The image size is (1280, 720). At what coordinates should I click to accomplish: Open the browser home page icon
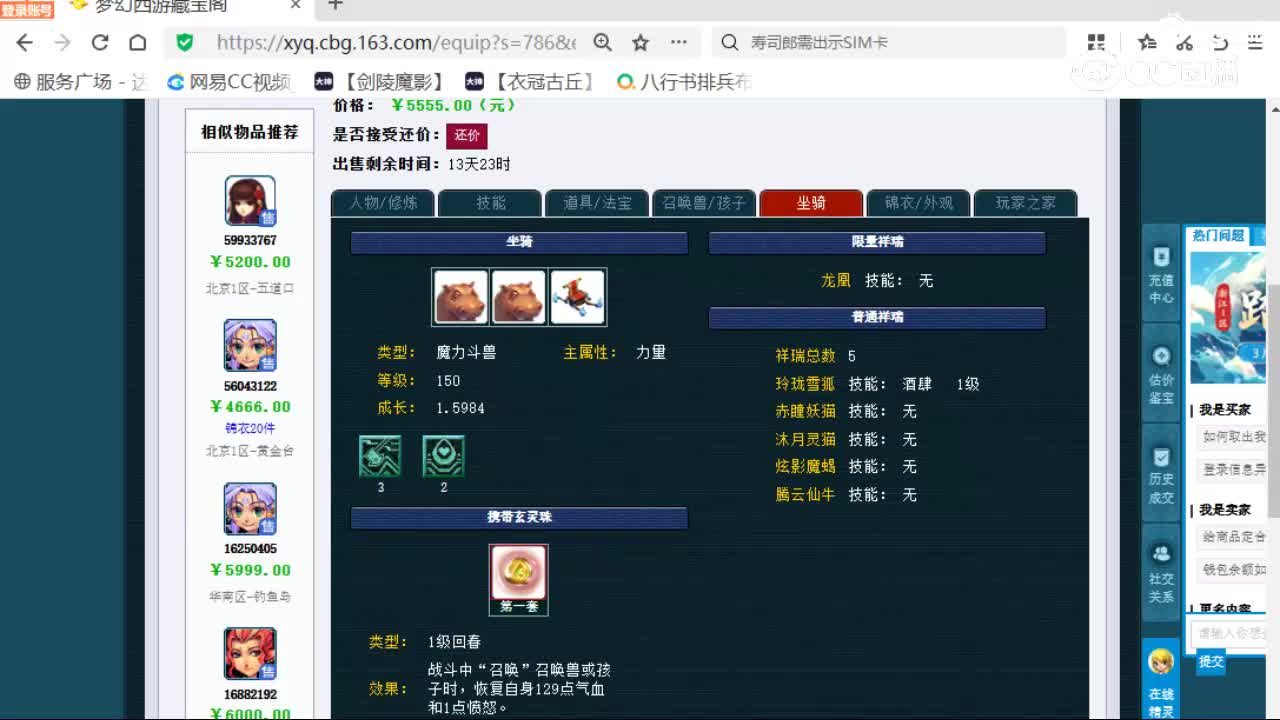[138, 42]
